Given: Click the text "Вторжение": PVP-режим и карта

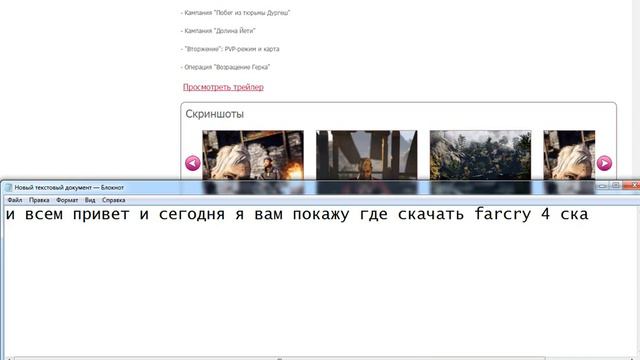Looking at the screenshot, I should pos(232,49).
